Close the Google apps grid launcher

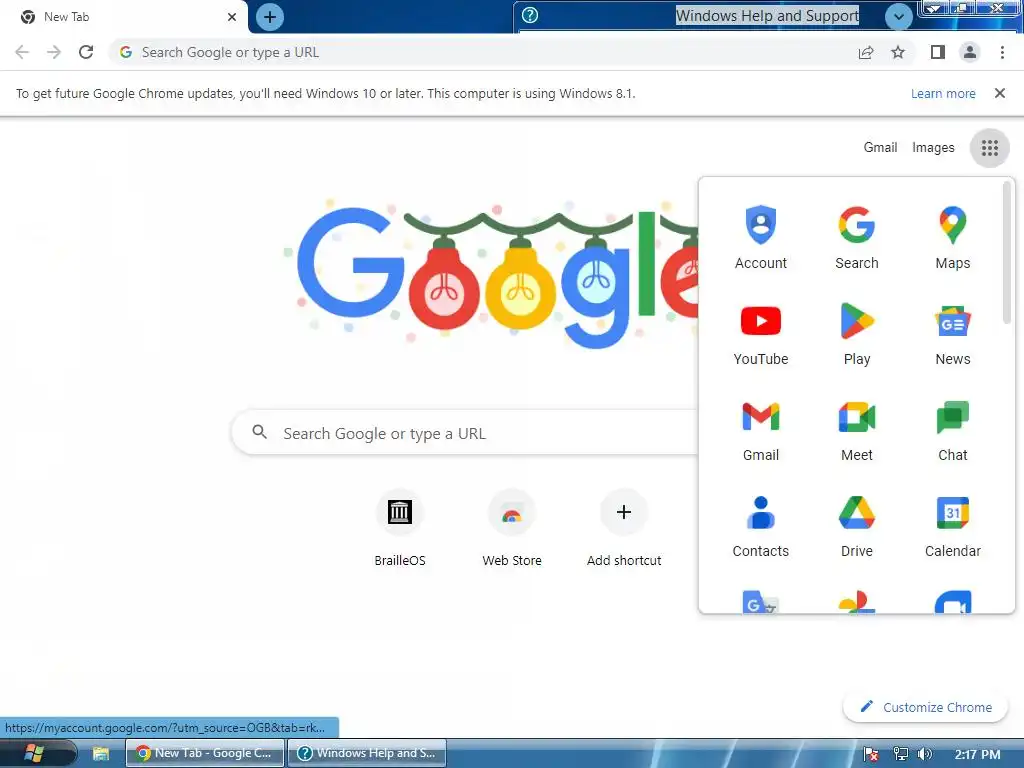(989, 148)
